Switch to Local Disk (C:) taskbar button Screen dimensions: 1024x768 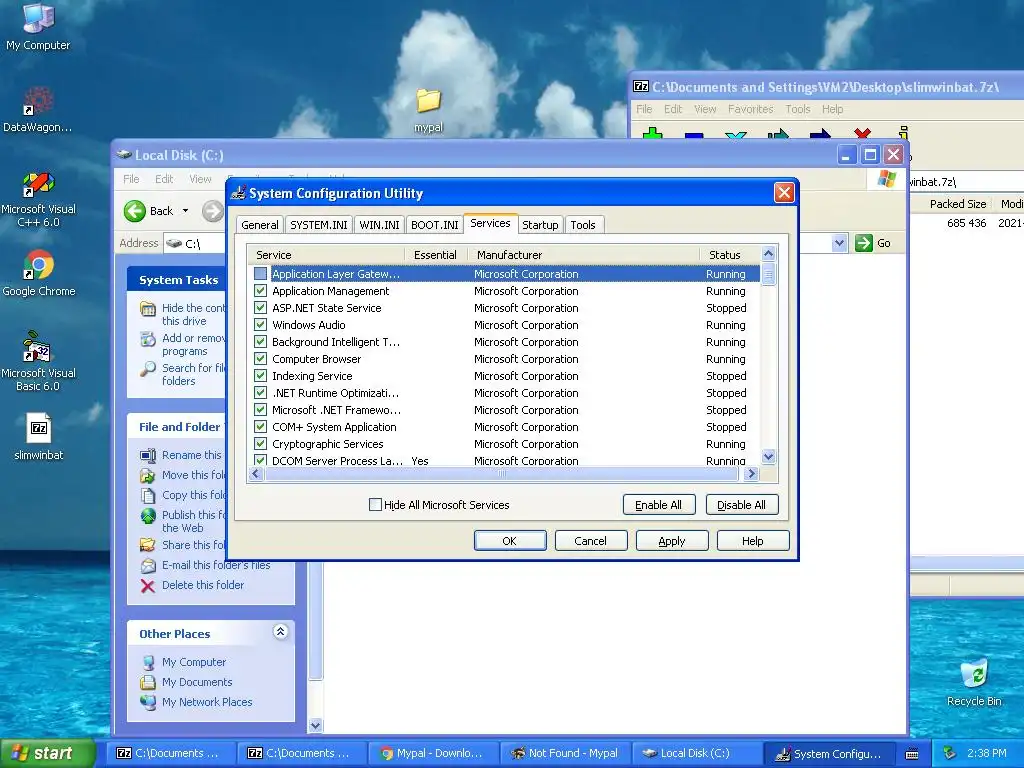pyautogui.click(x=696, y=753)
